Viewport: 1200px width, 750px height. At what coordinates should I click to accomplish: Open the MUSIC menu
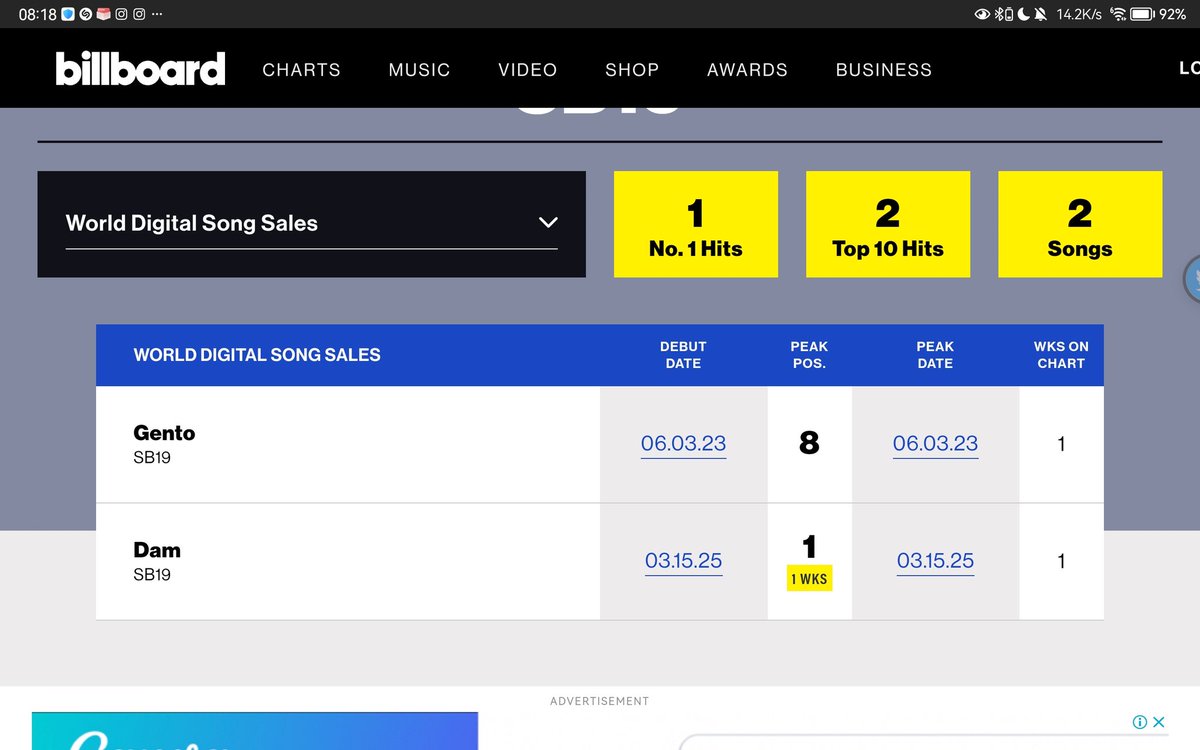tap(419, 70)
